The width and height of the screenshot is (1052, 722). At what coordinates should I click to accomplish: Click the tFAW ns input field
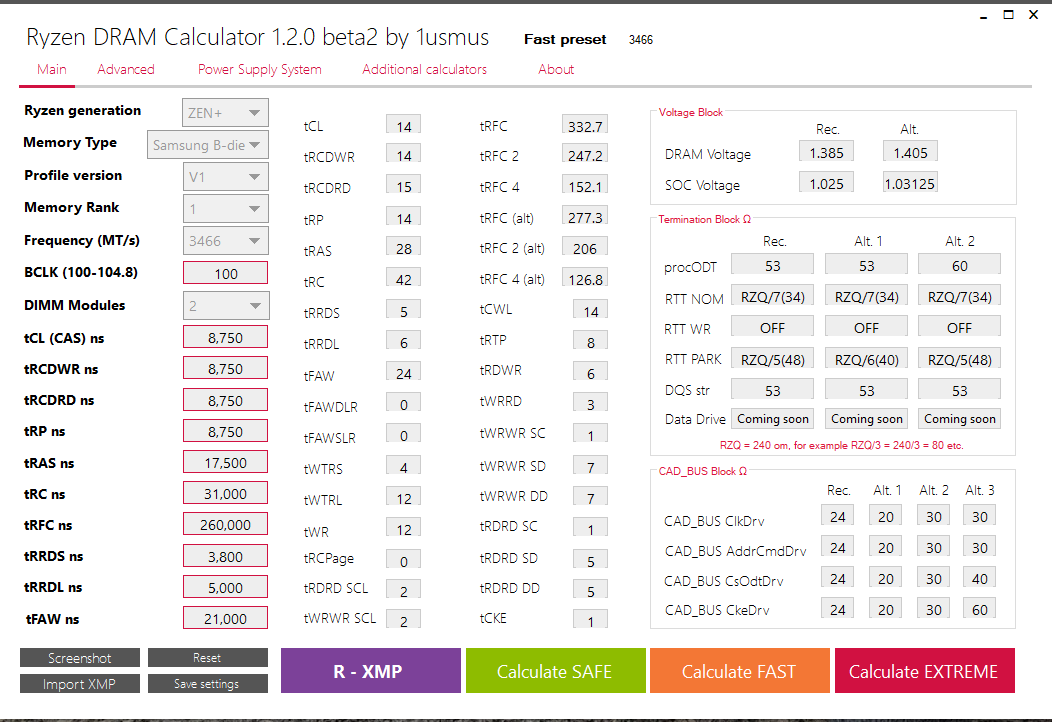click(225, 618)
